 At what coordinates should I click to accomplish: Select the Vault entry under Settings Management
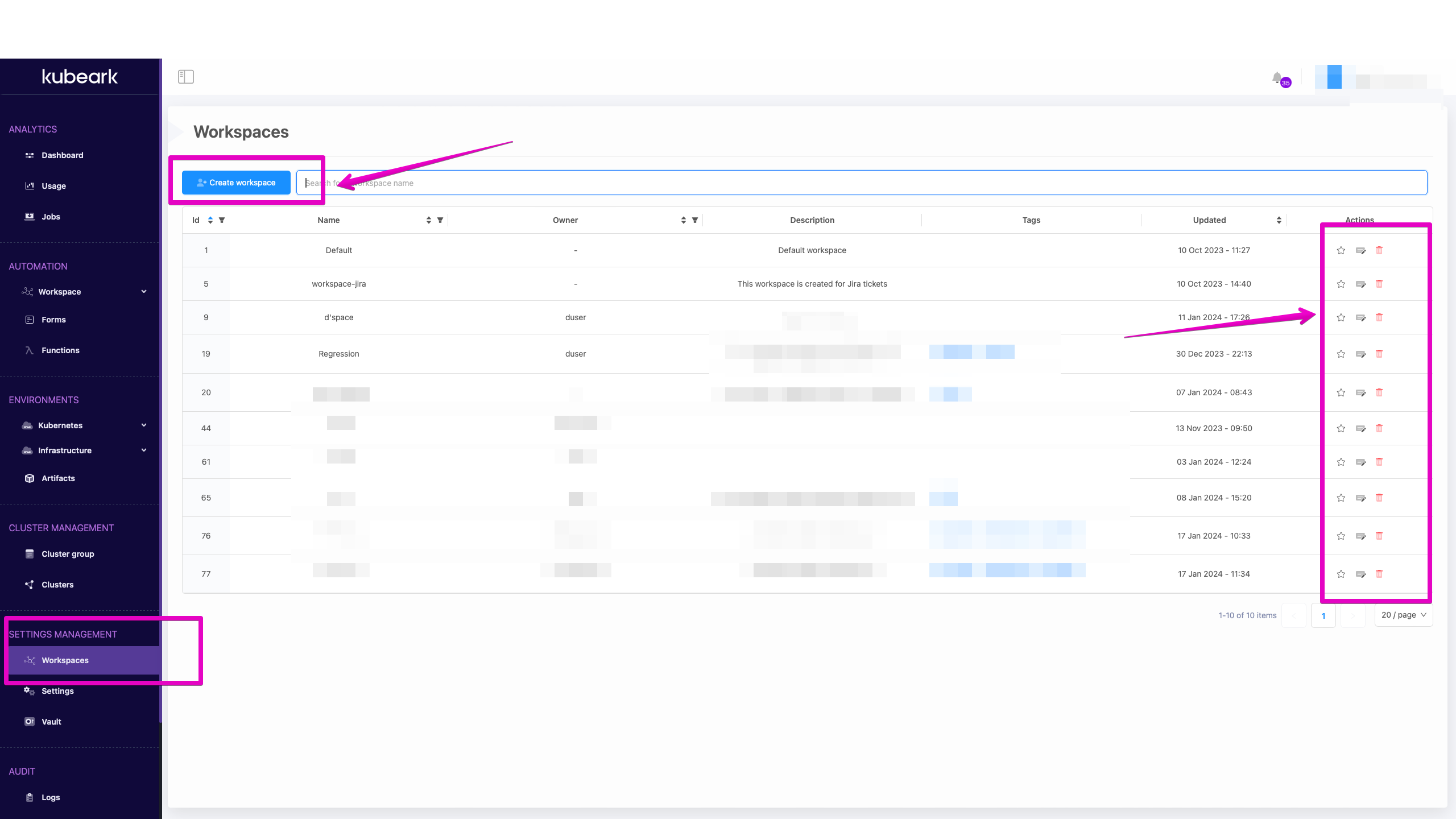51,721
